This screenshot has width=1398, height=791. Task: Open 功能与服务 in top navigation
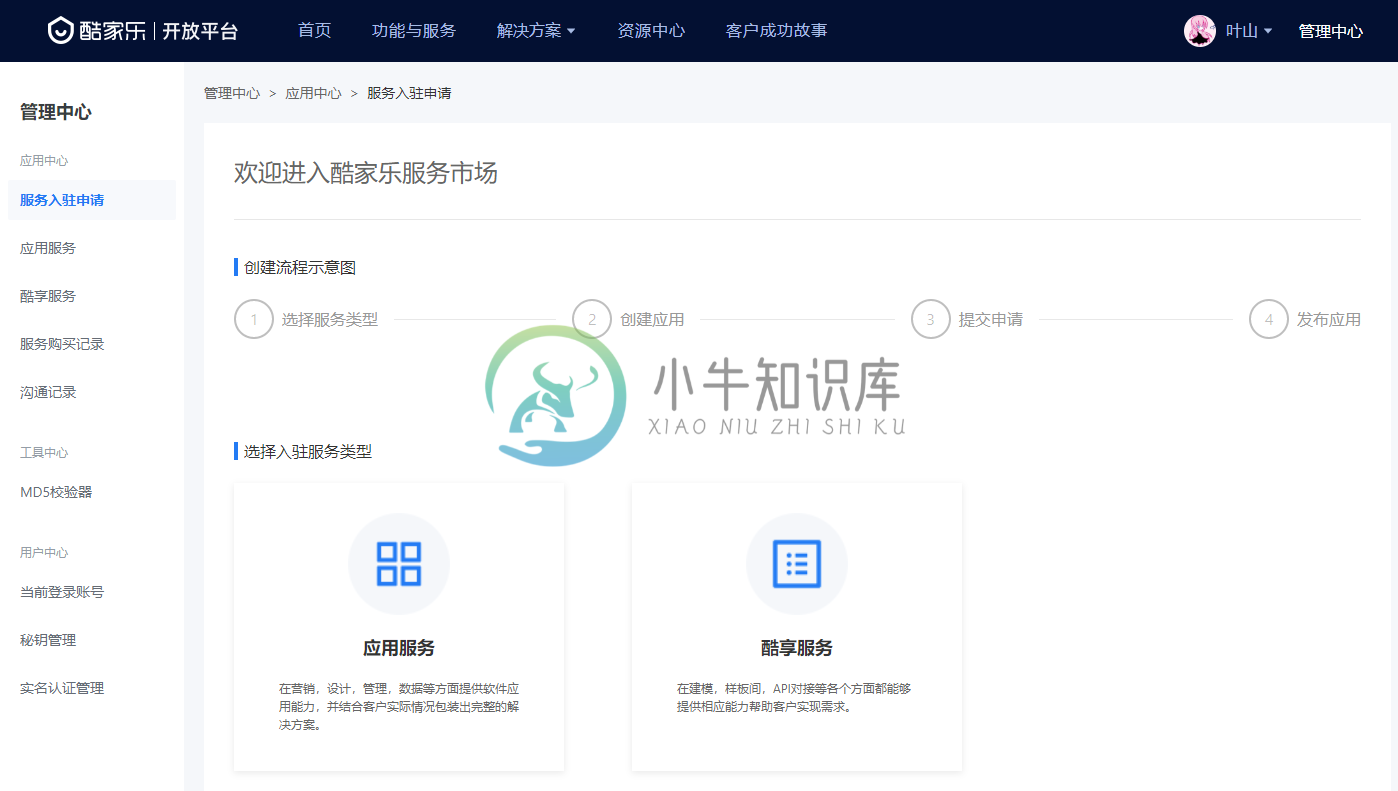click(414, 31)
